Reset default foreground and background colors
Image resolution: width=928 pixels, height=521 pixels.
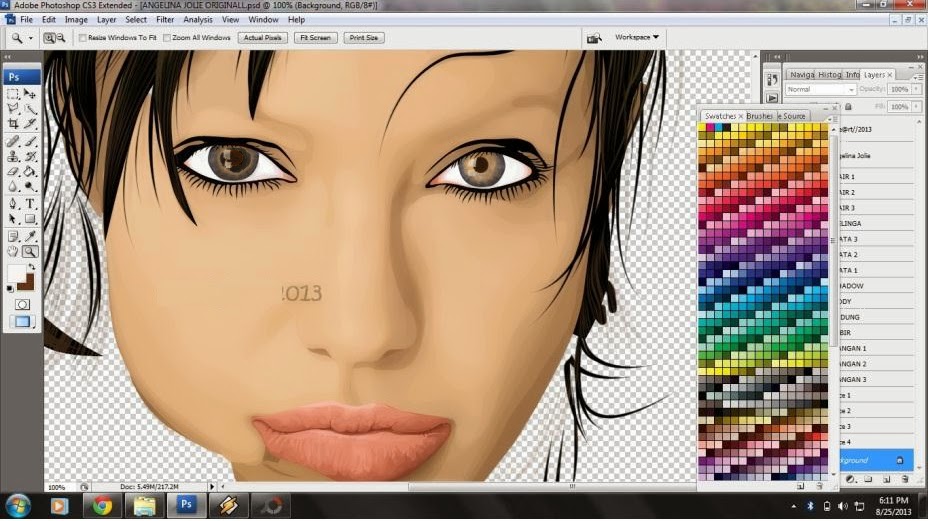click(x=10, y=288)
